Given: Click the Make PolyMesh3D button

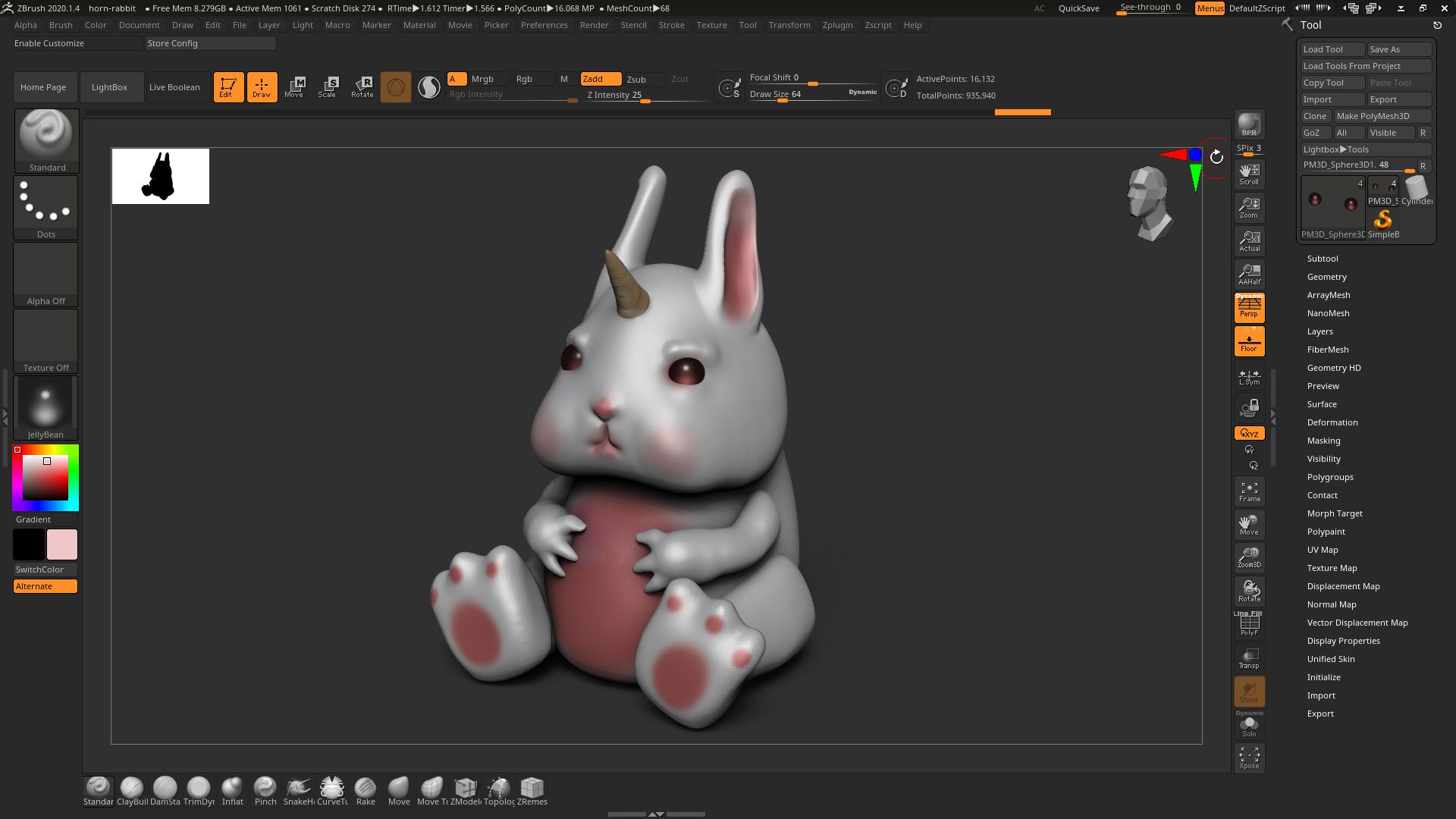Looking at the screenshot, I should 1381,116.
